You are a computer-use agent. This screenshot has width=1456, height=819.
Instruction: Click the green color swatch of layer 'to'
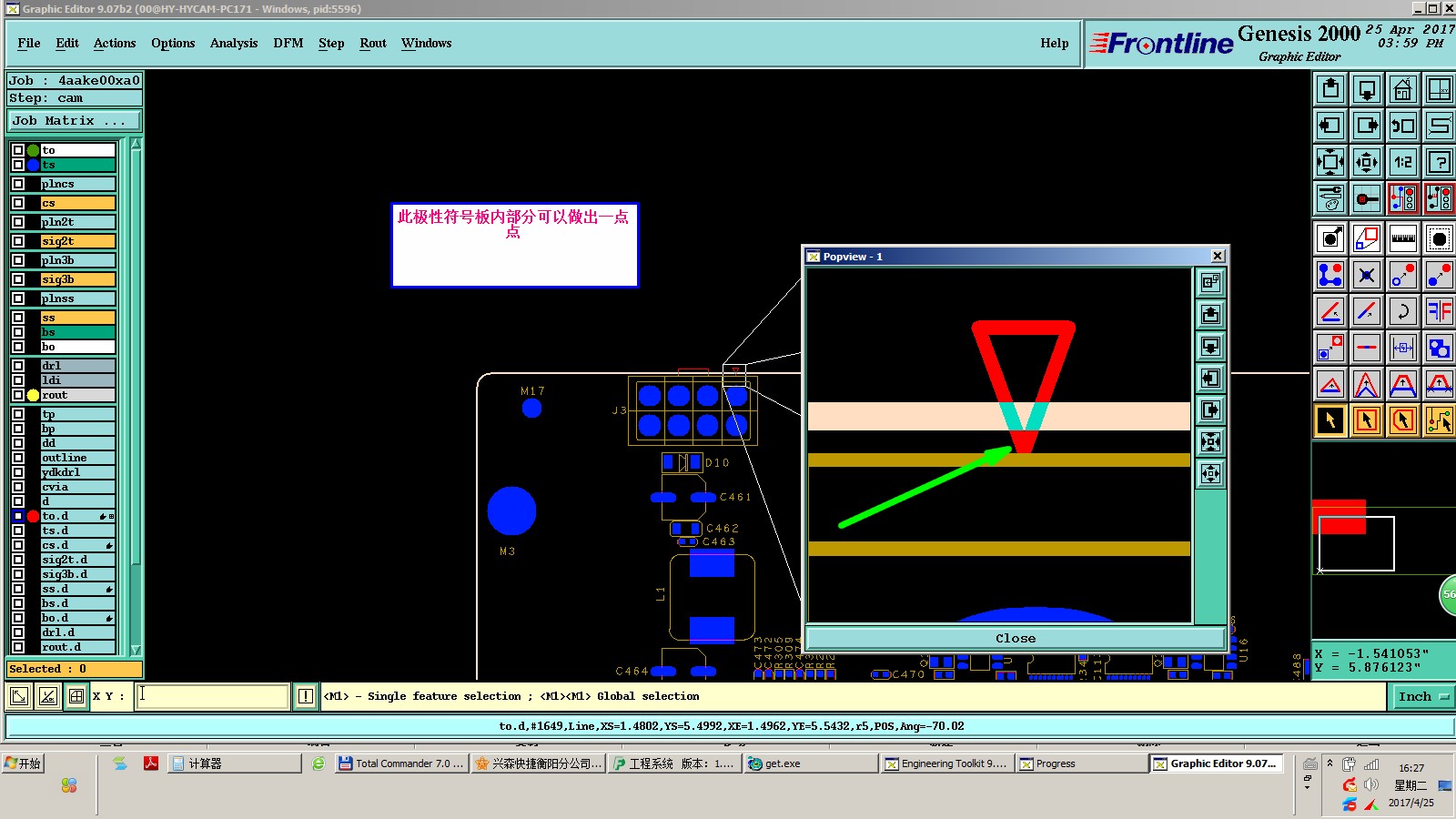(x=33, y=150)
